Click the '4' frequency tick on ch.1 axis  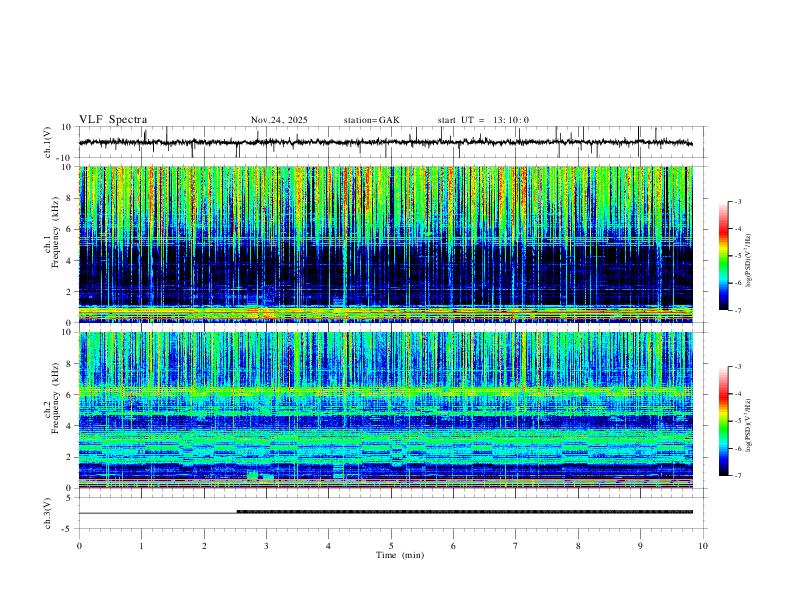click(x=70, y=261)
